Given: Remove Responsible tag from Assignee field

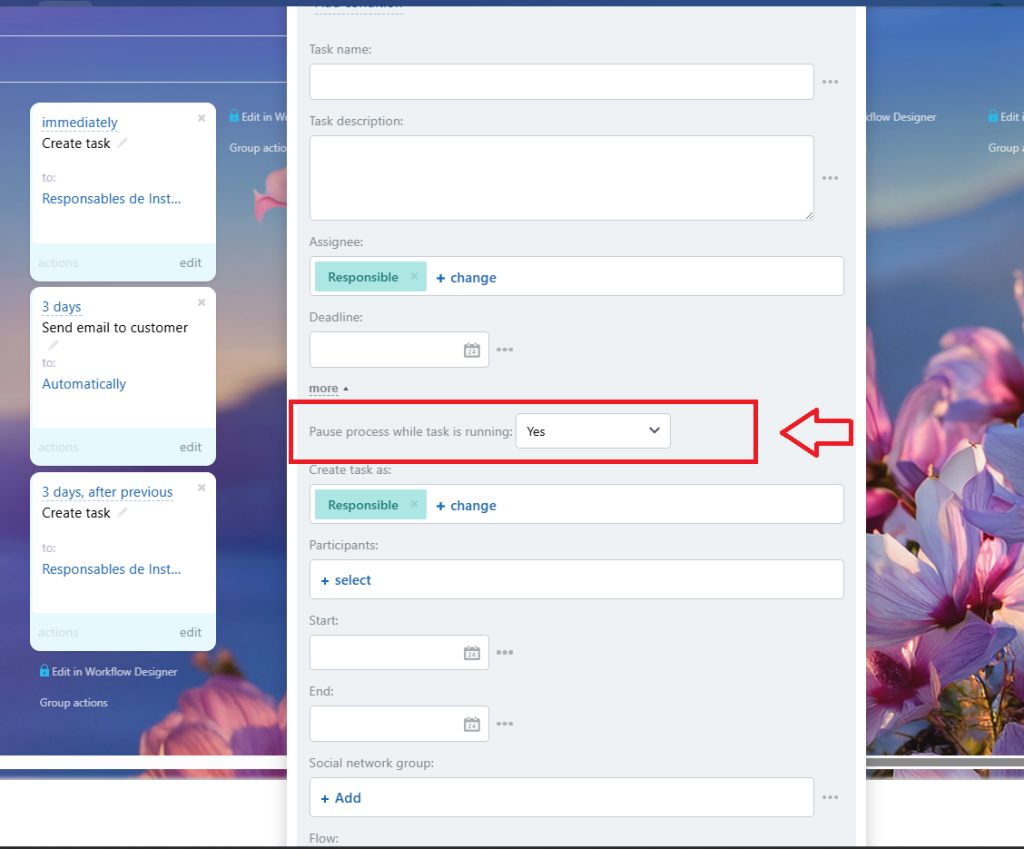Looking at the screenshot, I should pos(414,277).
